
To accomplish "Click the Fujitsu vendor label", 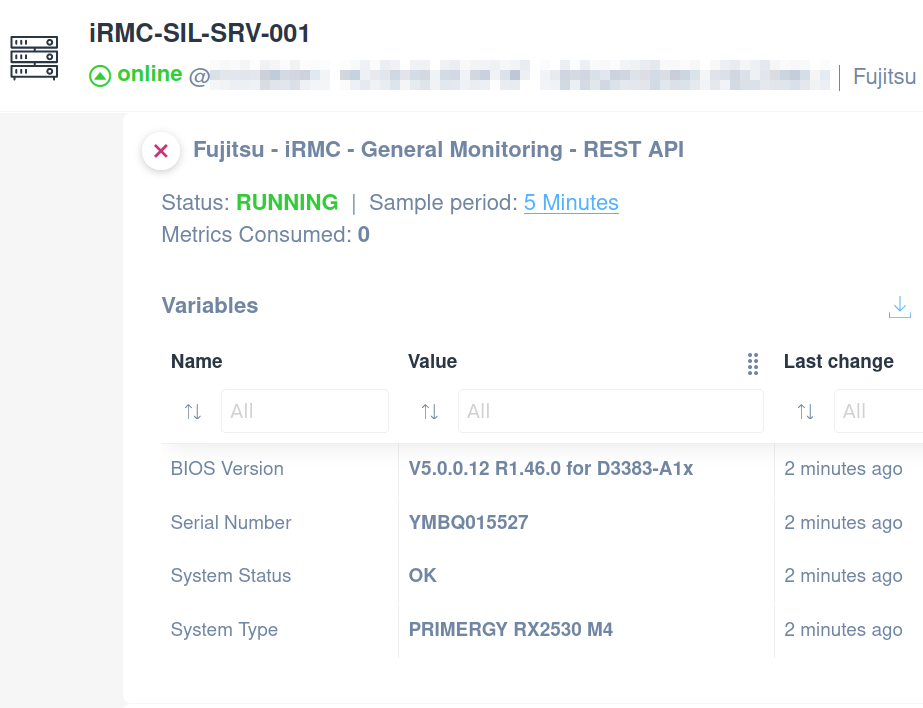I will (884, 77).
